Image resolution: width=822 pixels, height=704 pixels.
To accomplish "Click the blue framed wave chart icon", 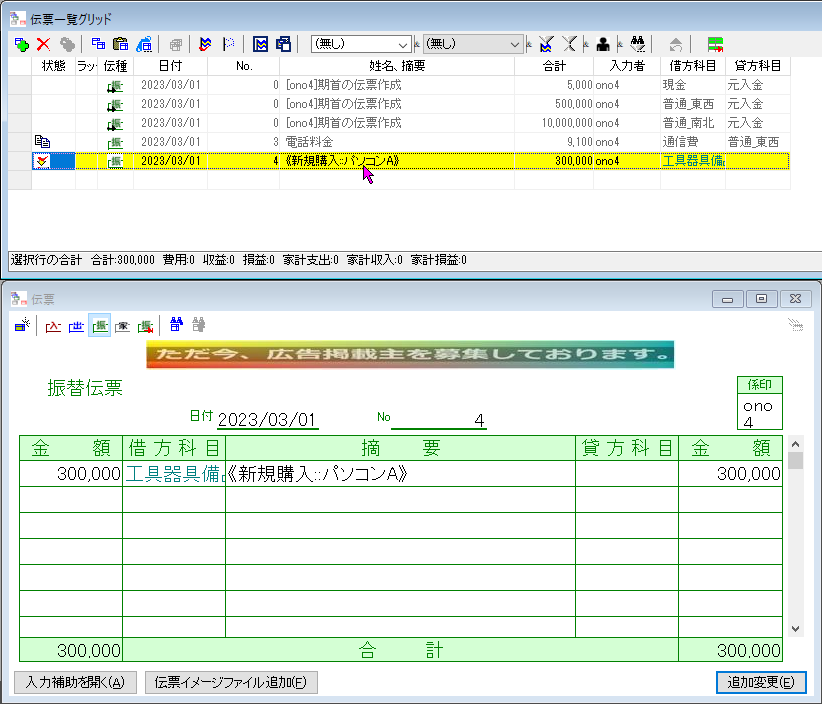I will point(260,45).
